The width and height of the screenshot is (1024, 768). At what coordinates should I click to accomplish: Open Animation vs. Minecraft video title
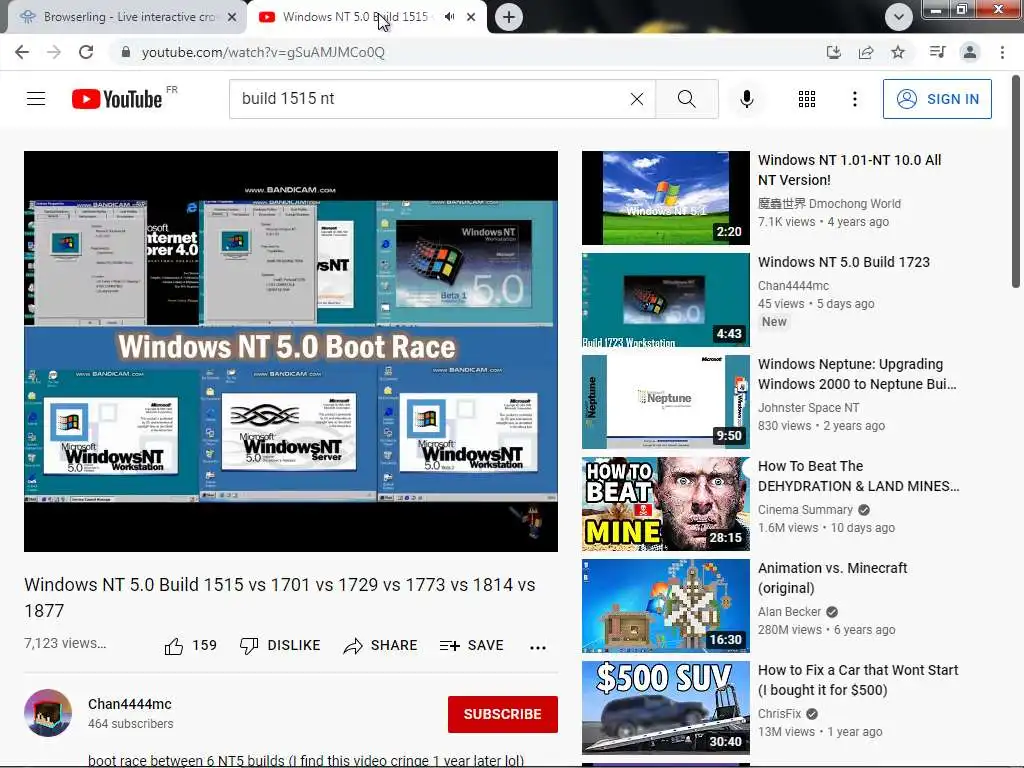833,578
